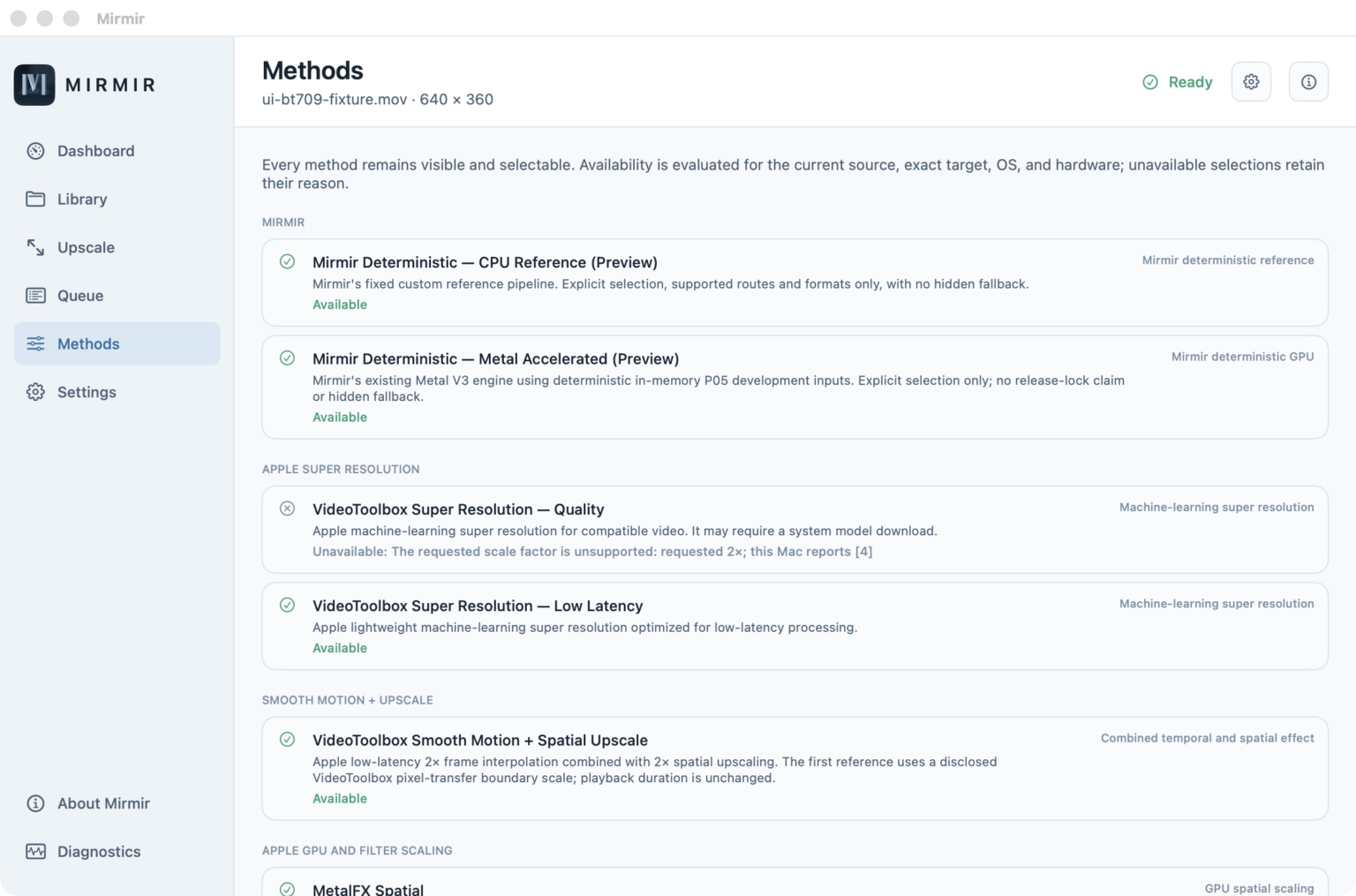Open About Mirmir label

103,803
